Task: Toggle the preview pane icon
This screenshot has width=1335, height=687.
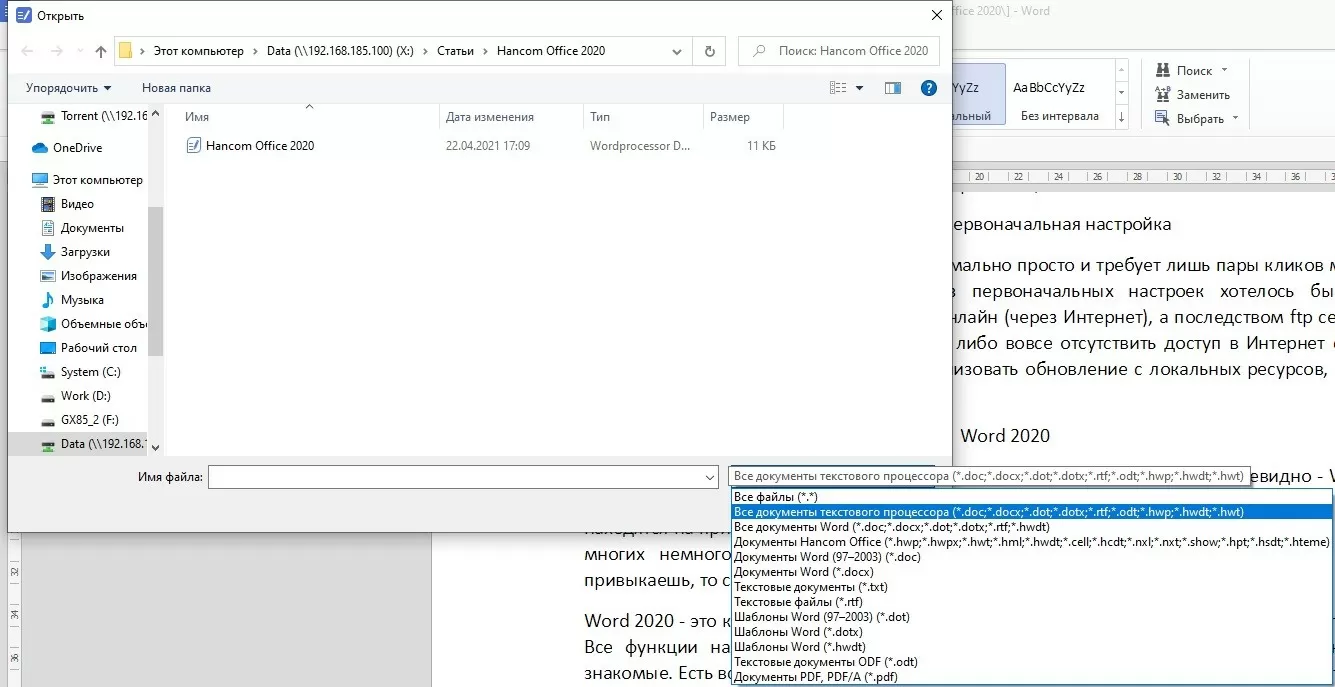Action: click(x=893, y=88)
